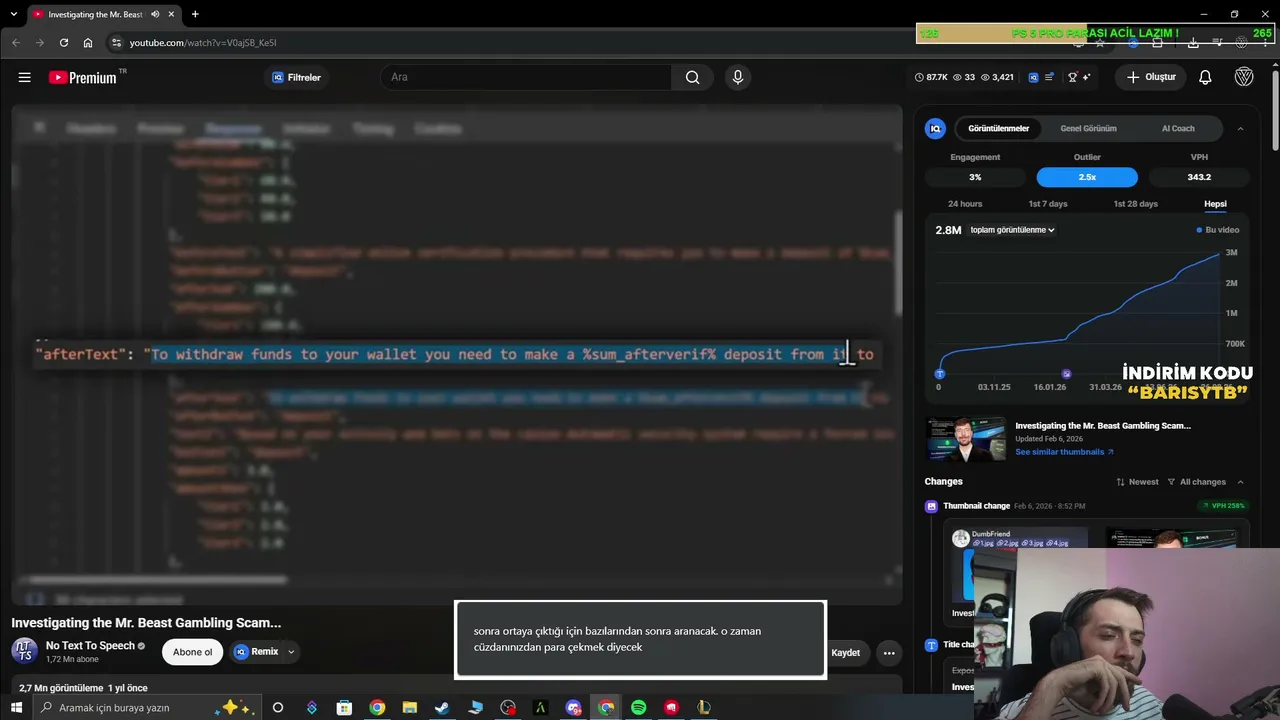
Task: Click the purple thumbnail-change marker on the chart
Action: [1066, 374]
